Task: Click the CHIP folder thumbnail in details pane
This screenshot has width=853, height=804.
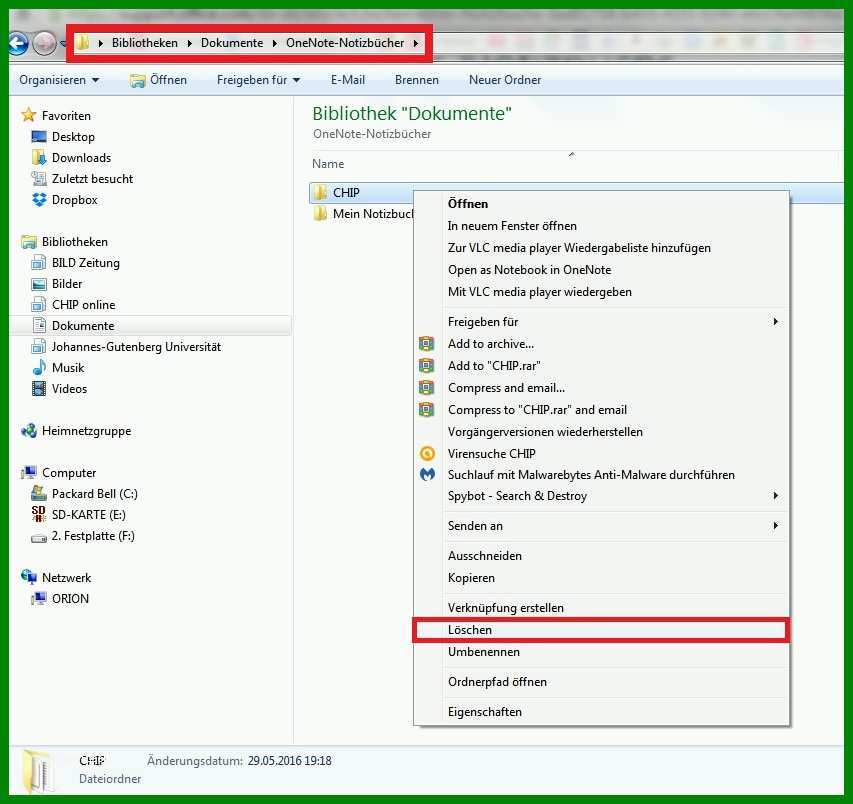Action: [39, 771]
